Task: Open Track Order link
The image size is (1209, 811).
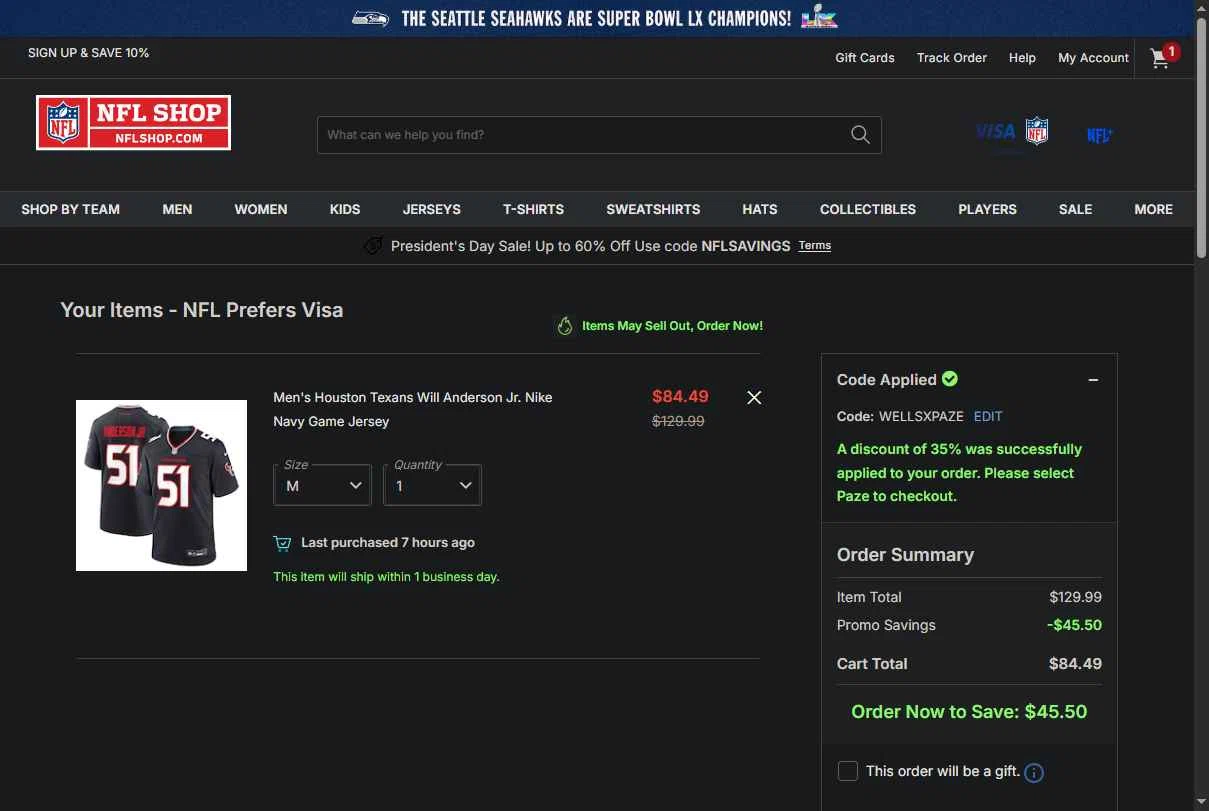Action: click(952, 58)
